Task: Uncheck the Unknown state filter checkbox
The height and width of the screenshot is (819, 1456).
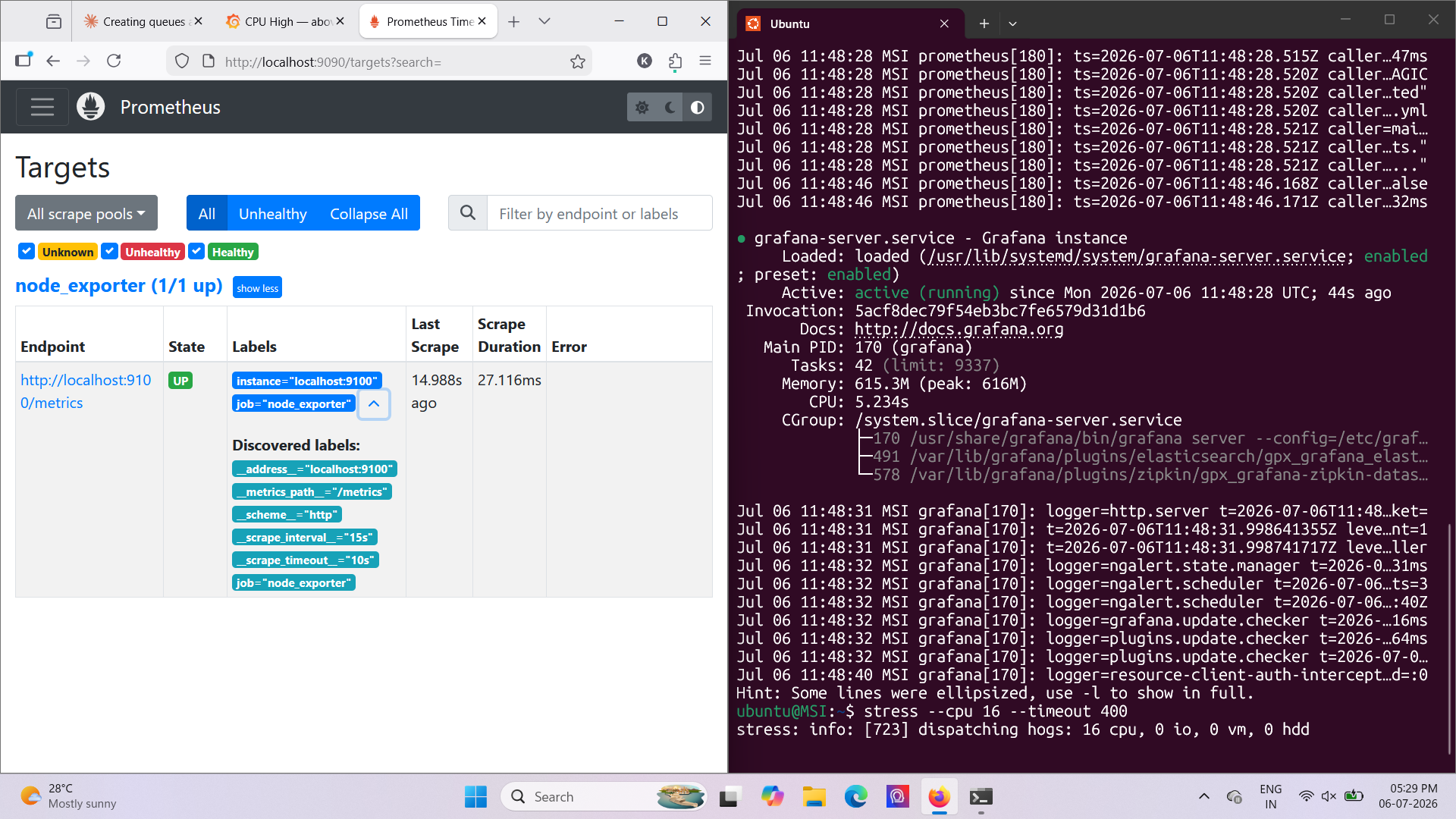Action: click(27, 251)
